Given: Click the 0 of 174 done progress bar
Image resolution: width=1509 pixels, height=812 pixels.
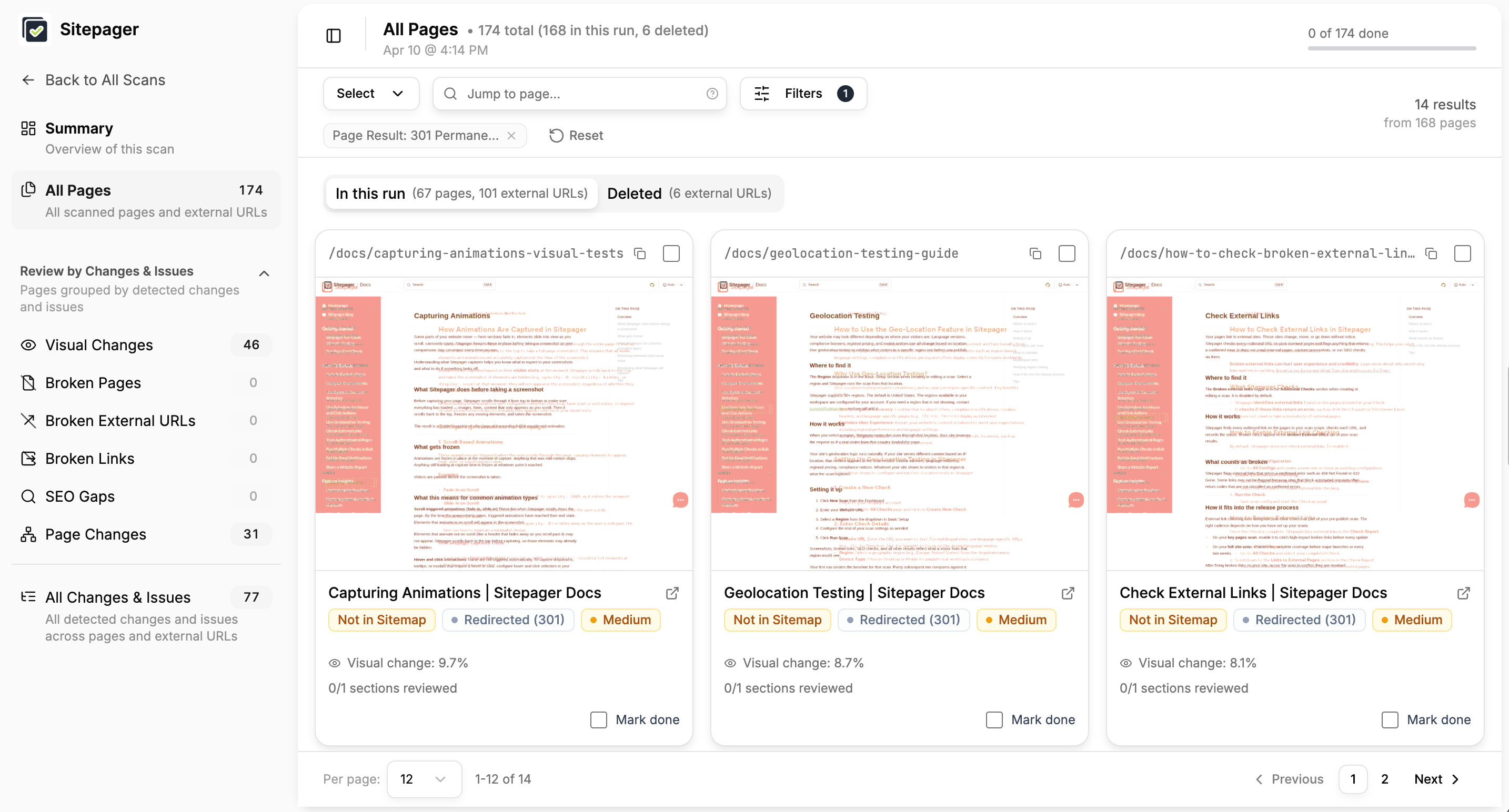Looking at the screenshot, I should point(1391,49).
